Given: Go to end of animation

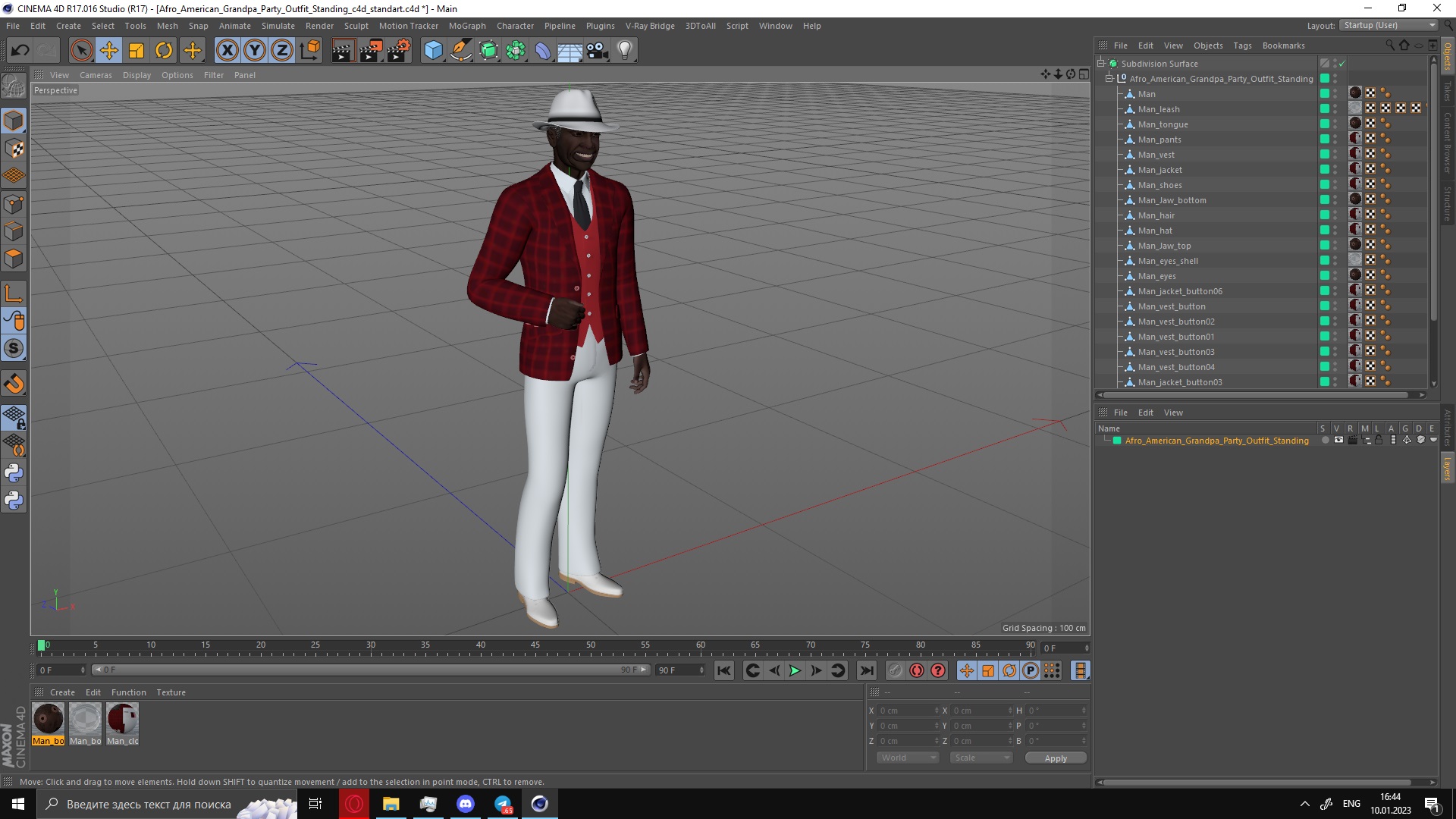Looking at the screenshot, I should point(866,670).
